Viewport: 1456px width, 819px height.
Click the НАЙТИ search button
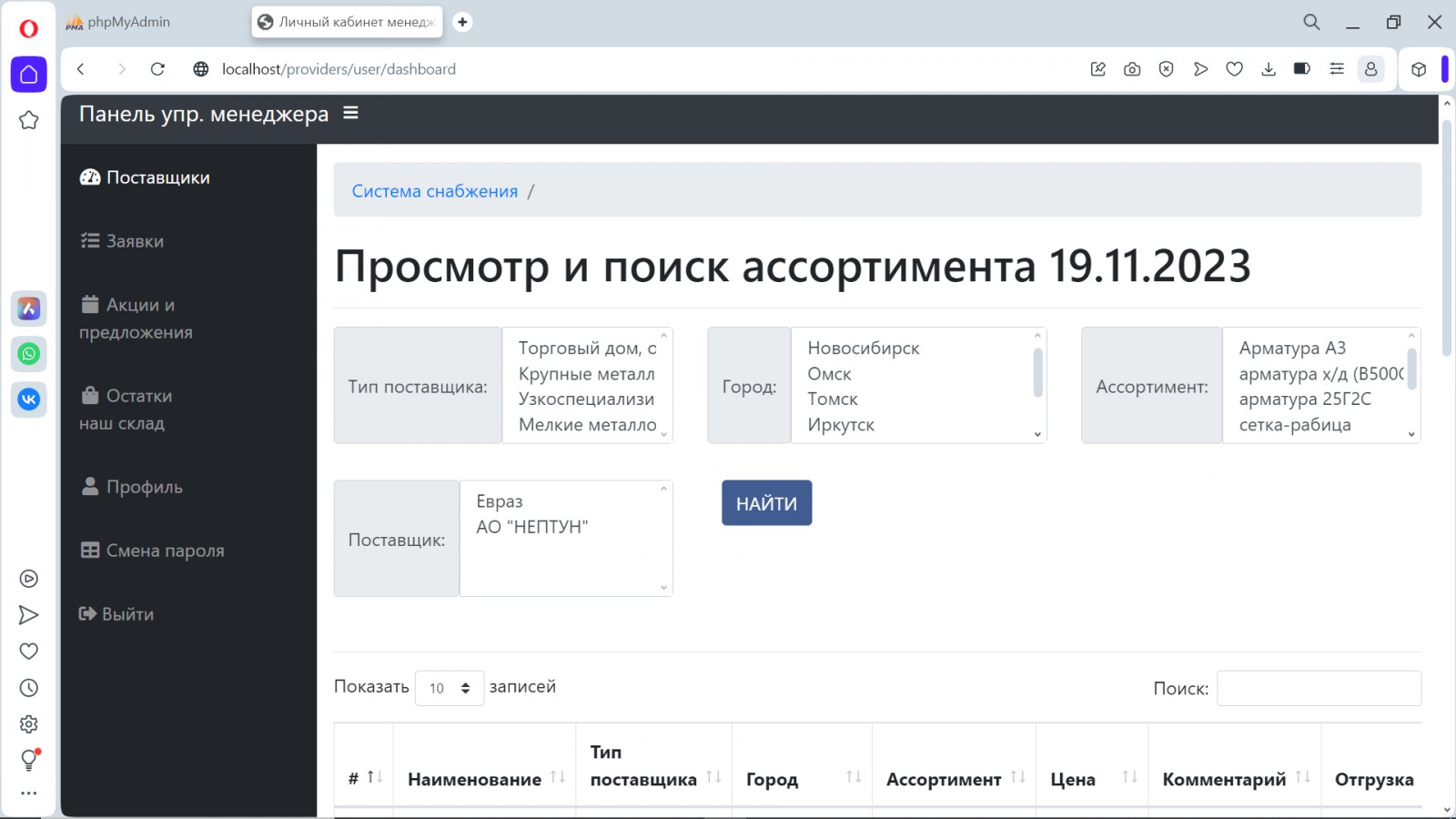pyautogui.click(x=766, y=503)
